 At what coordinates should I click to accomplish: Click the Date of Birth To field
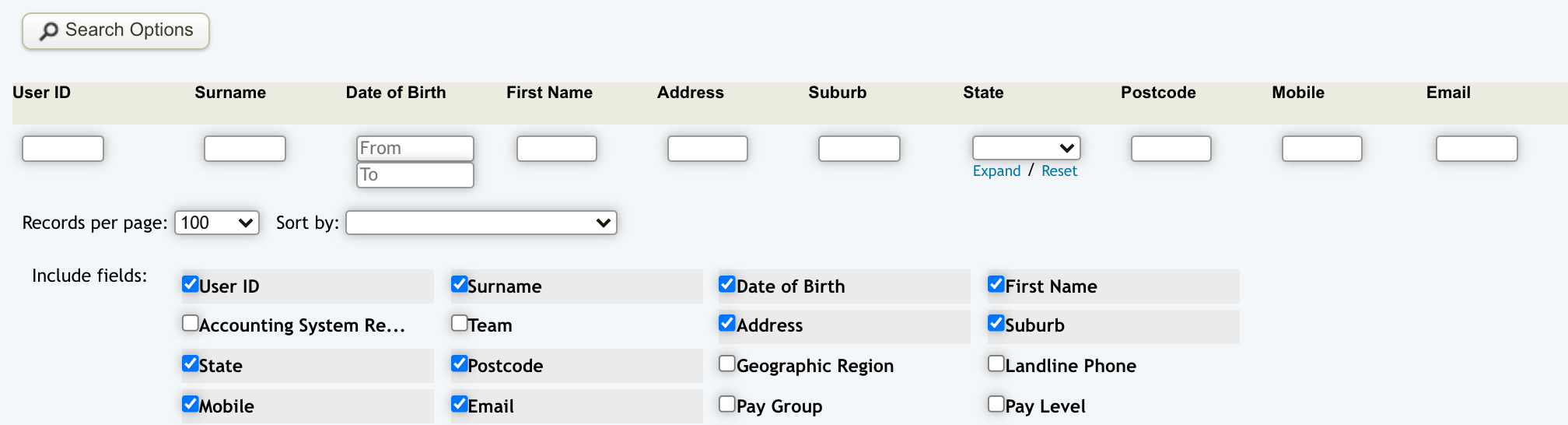(415, 175)
